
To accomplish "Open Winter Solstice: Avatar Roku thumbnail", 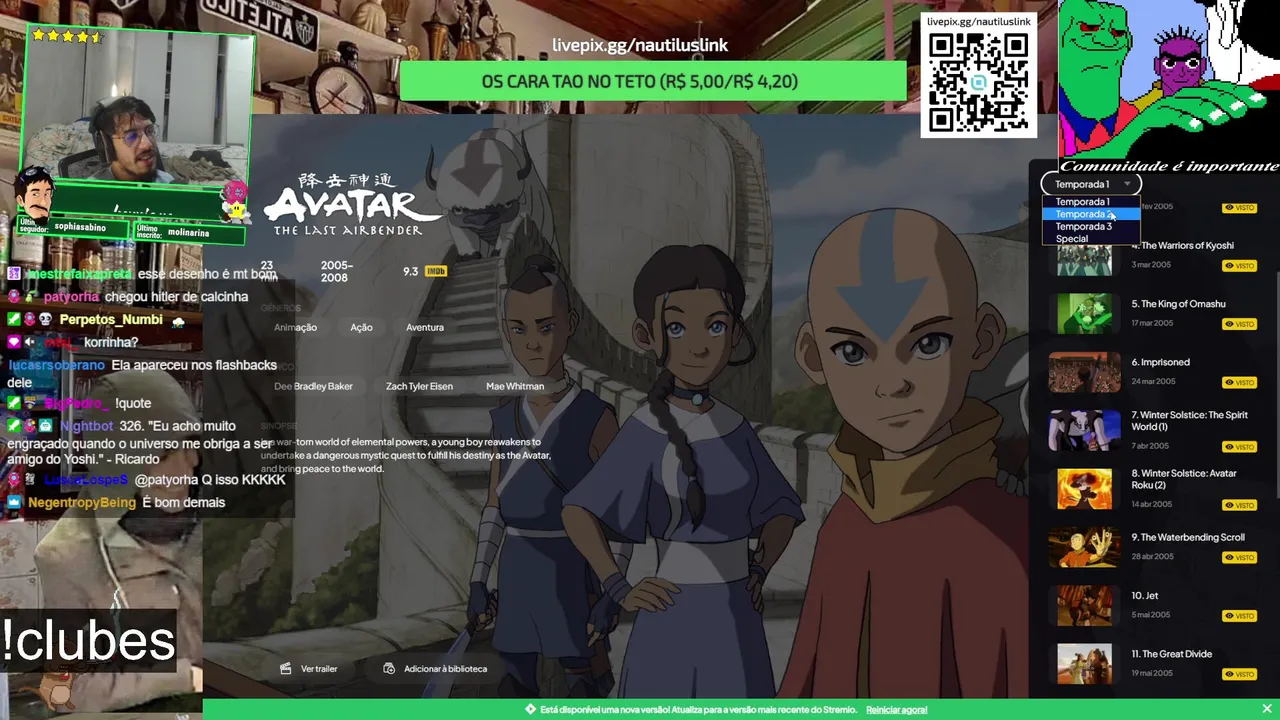I will tap(1084, 489).
